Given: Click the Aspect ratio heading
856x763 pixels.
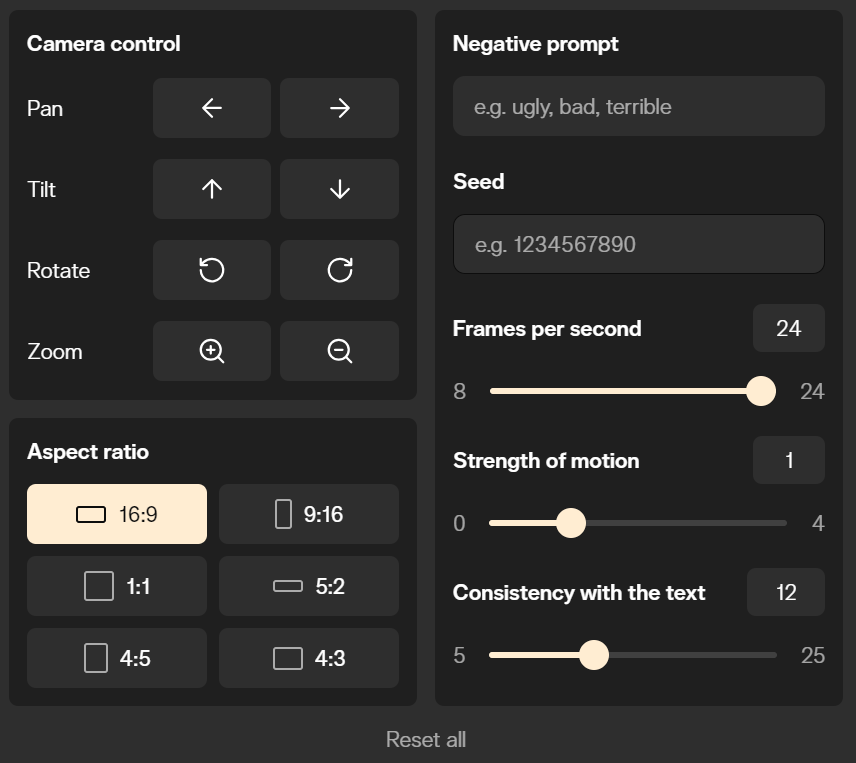Looking at the screenshot, I should pyautogui.click(x=88, y=452).
